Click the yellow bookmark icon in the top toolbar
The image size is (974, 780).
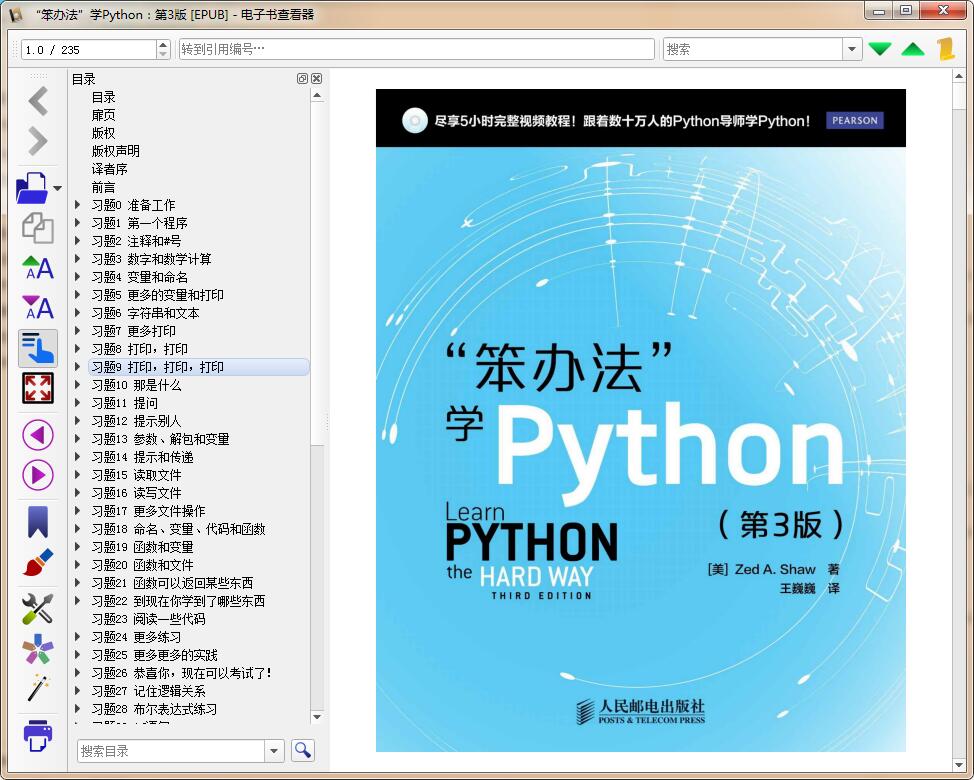tap(946, 49)
